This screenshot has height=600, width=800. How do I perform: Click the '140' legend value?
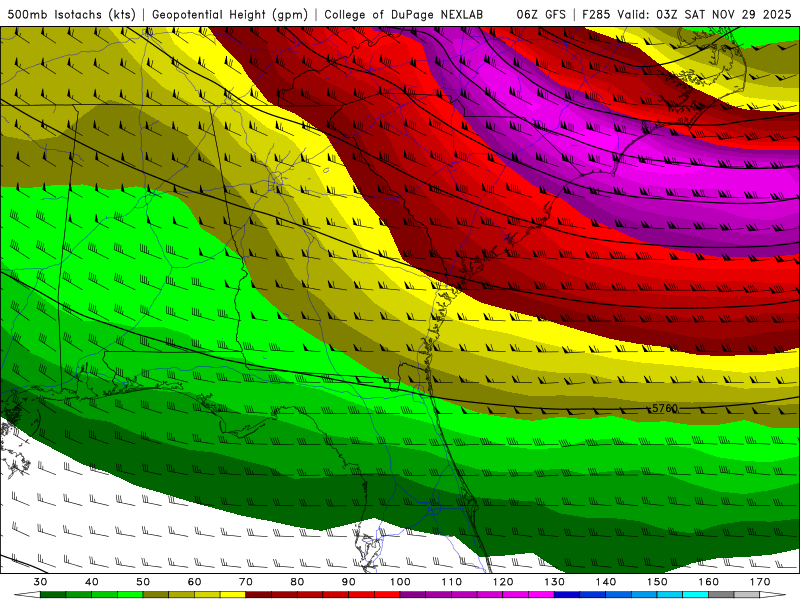(606, 582)
